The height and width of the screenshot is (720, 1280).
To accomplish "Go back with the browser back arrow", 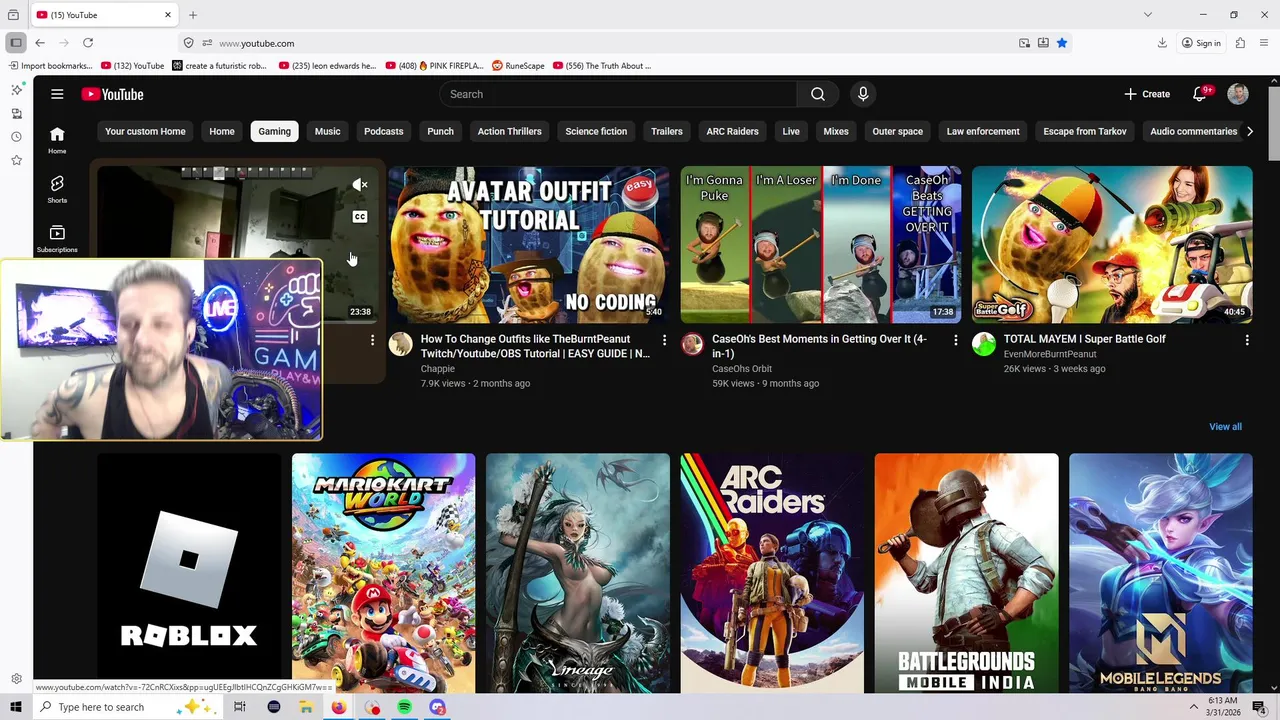I will tap(40, 43).
